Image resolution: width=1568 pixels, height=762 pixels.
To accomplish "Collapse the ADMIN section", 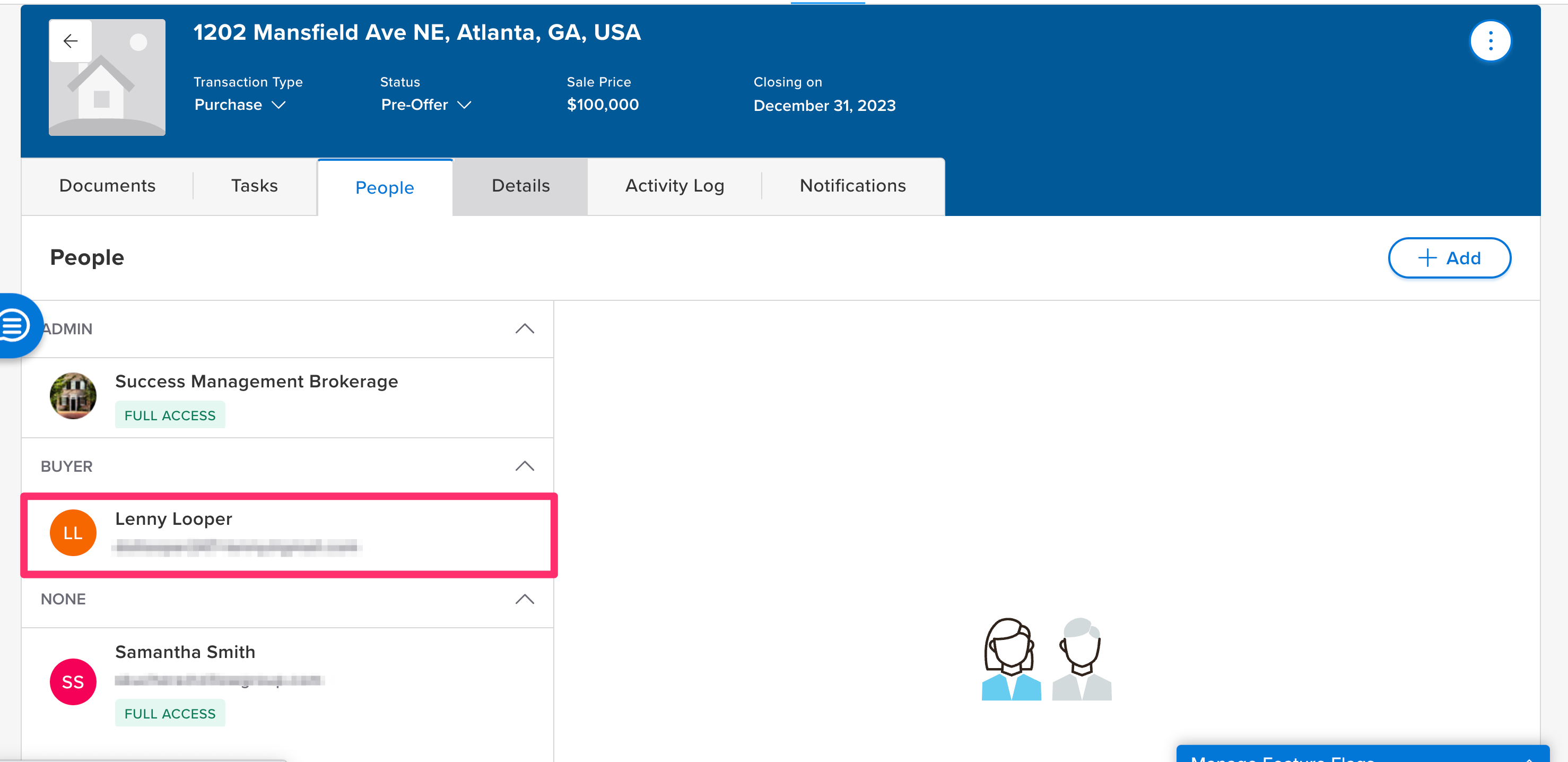I will tap(524, 329).
